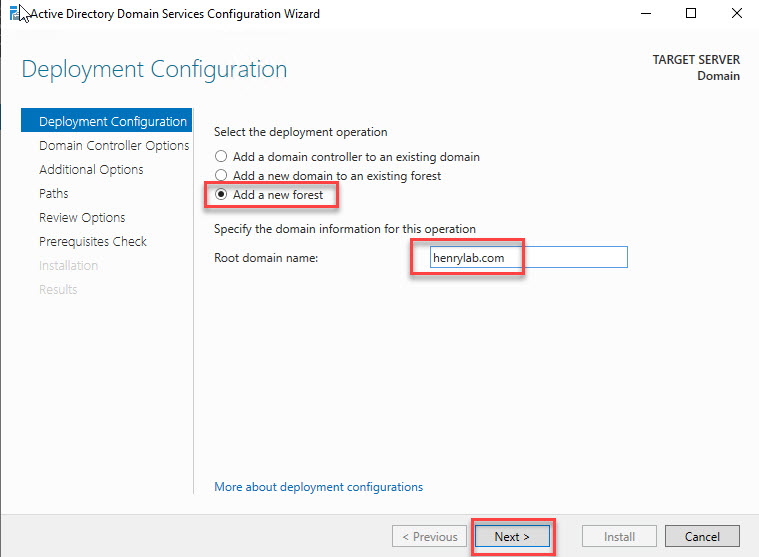Image resolution: width=759 pixels, height=557 pixels.
Task: Select 'Add a domain controller to an existing domain'
Action: 222,157
